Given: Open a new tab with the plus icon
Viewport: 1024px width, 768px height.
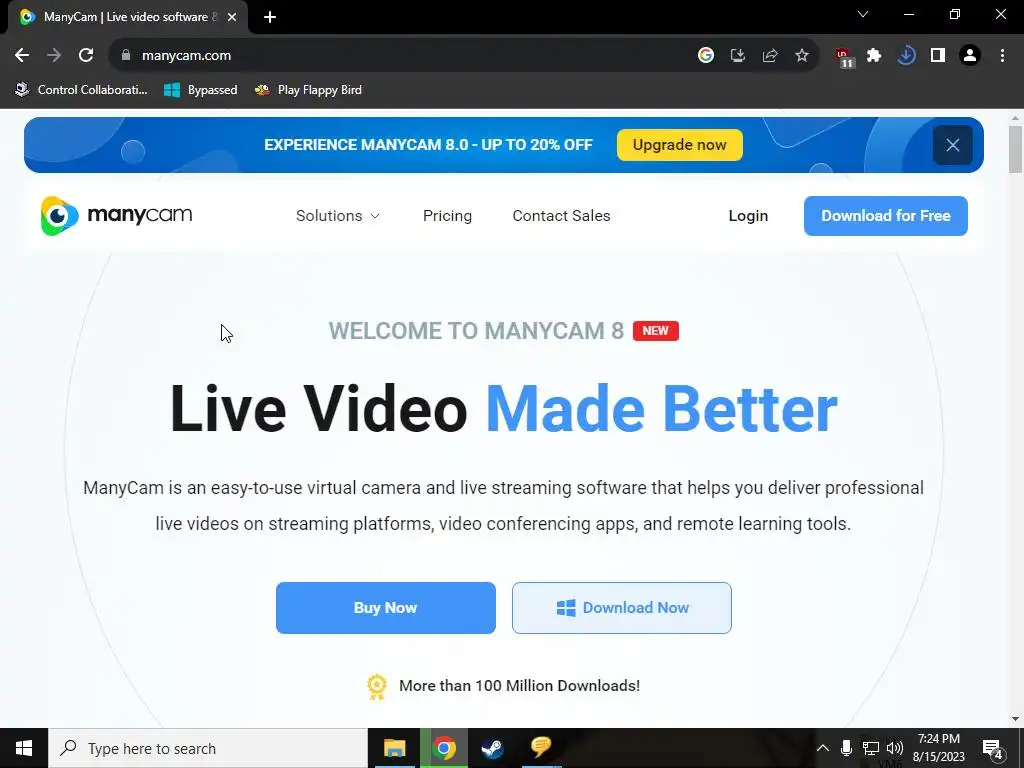Looking at the screenshot, I should 270,17.
